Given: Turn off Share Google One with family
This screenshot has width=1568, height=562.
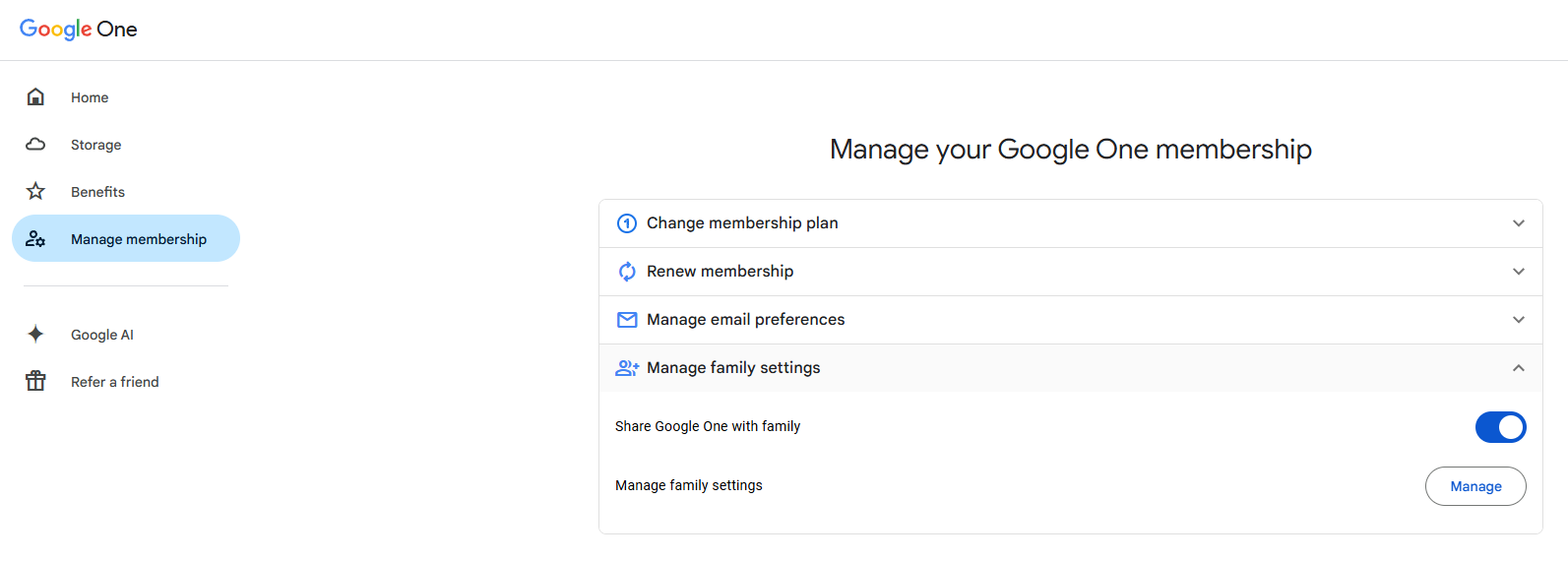Looking at the screenshot, I should (x=1500, y=427).
